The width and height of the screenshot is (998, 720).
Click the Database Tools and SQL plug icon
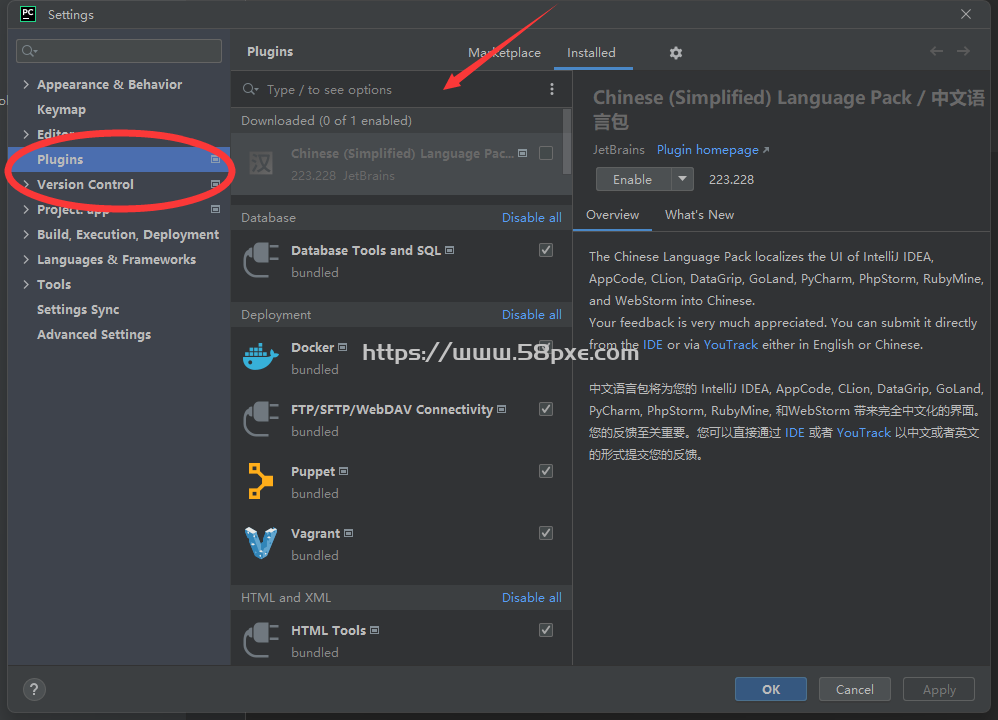click(261, 260)
